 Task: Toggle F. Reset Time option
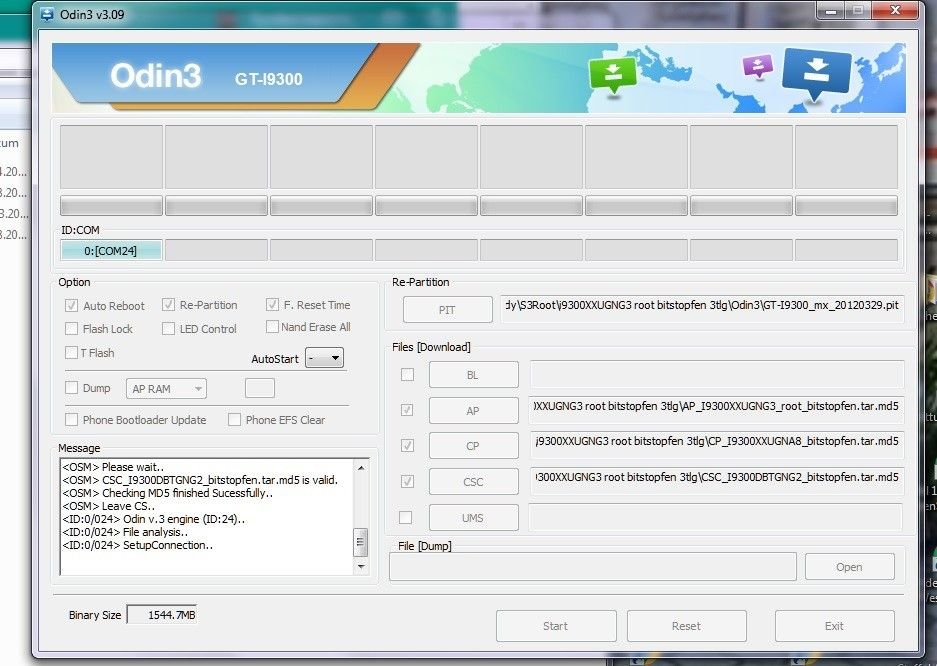[x=272, y=305]
